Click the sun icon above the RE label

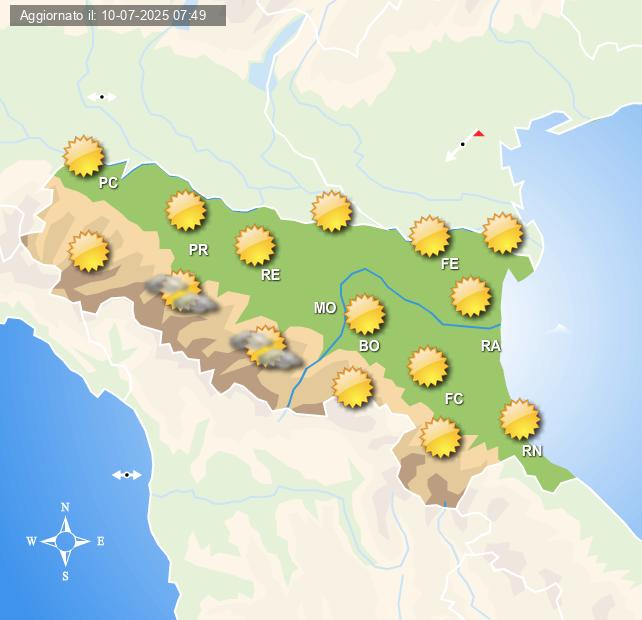click(x=255, y=246)
